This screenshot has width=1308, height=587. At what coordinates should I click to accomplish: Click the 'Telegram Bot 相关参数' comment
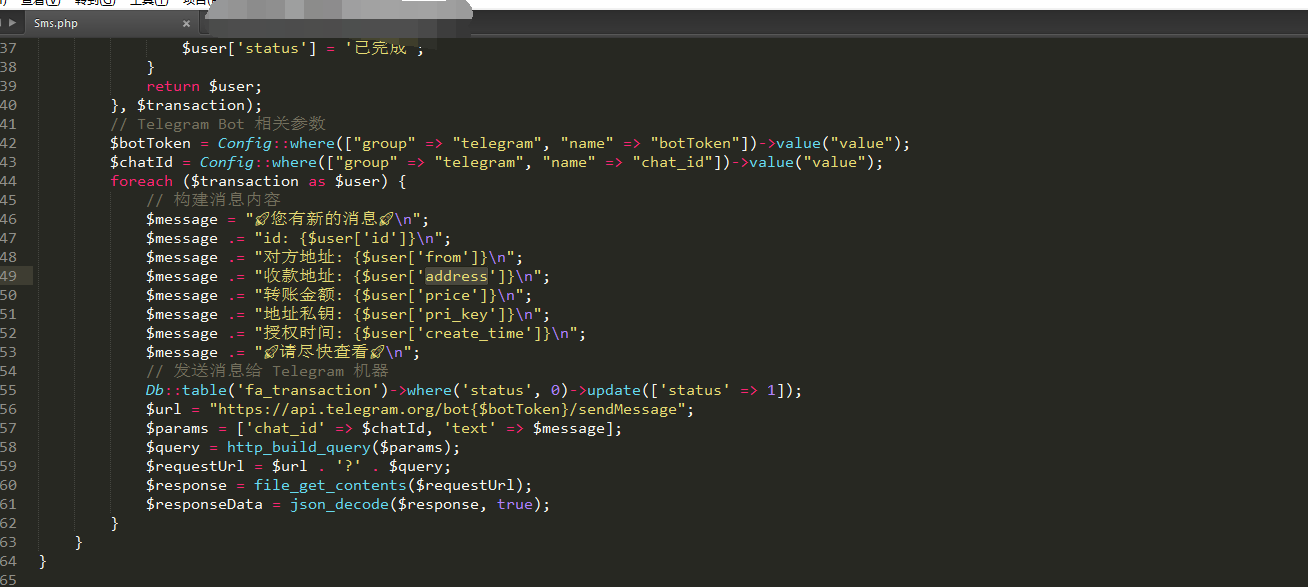218,124
